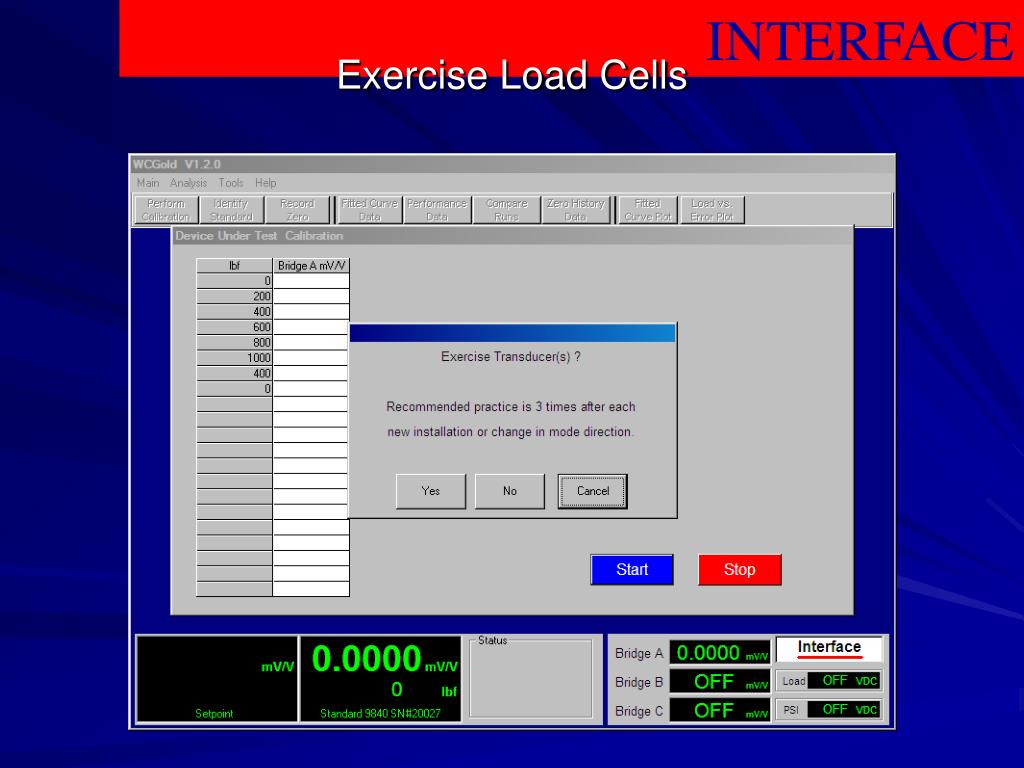Click the Bridge A 0.0000 mV/V readout
The image size is (1024, 768).
tap(720, 652)
